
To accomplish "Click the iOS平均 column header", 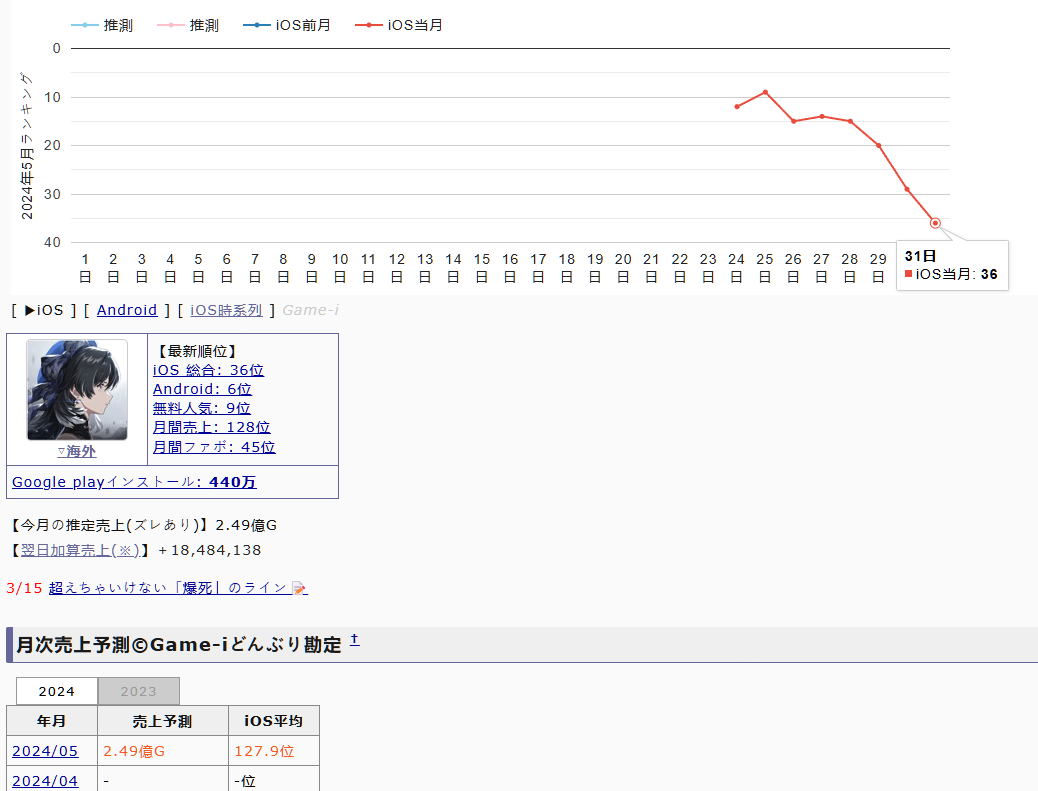I will pos(274,721).
